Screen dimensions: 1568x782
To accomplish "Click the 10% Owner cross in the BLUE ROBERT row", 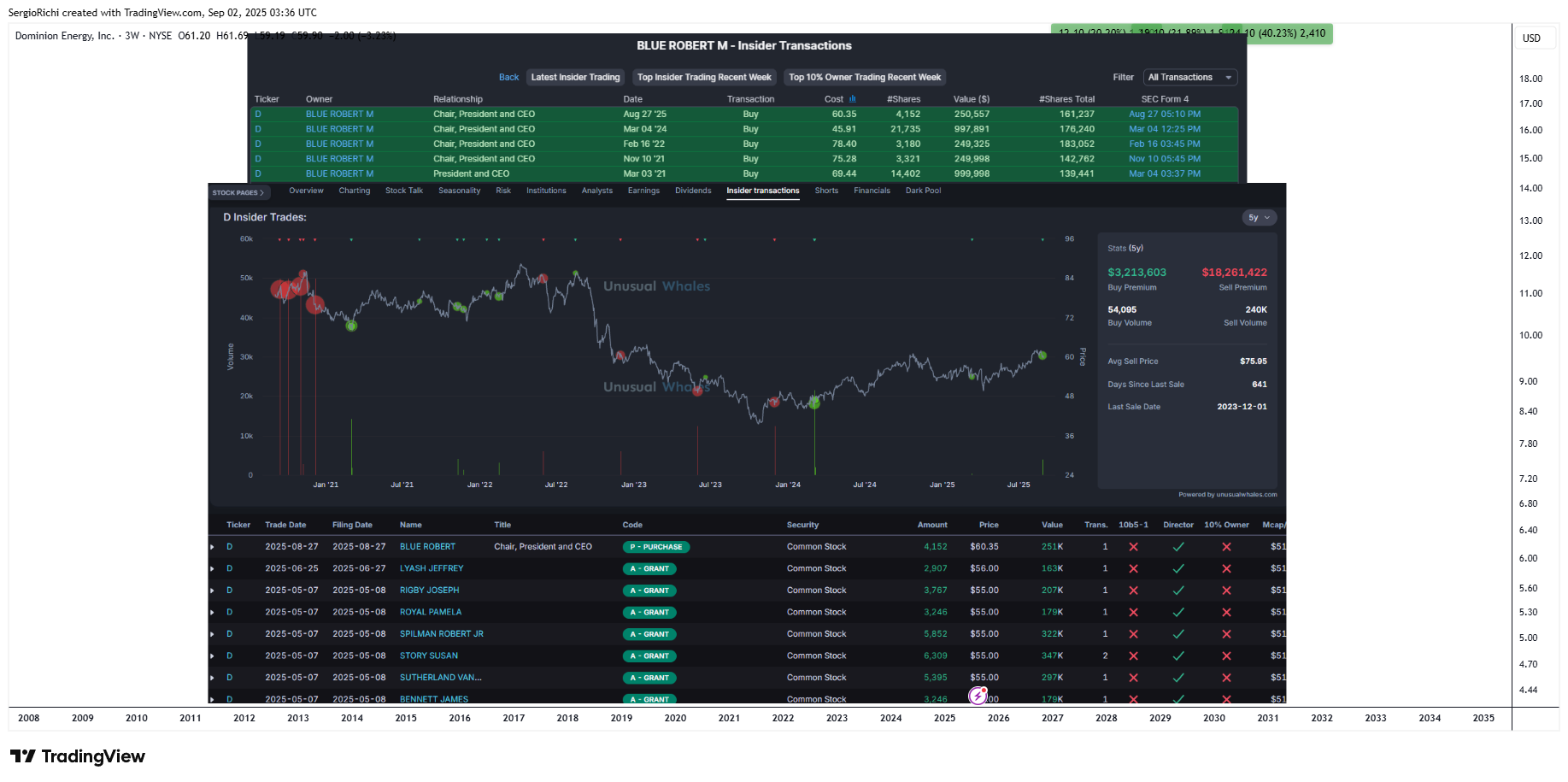I will point(1226,547).
